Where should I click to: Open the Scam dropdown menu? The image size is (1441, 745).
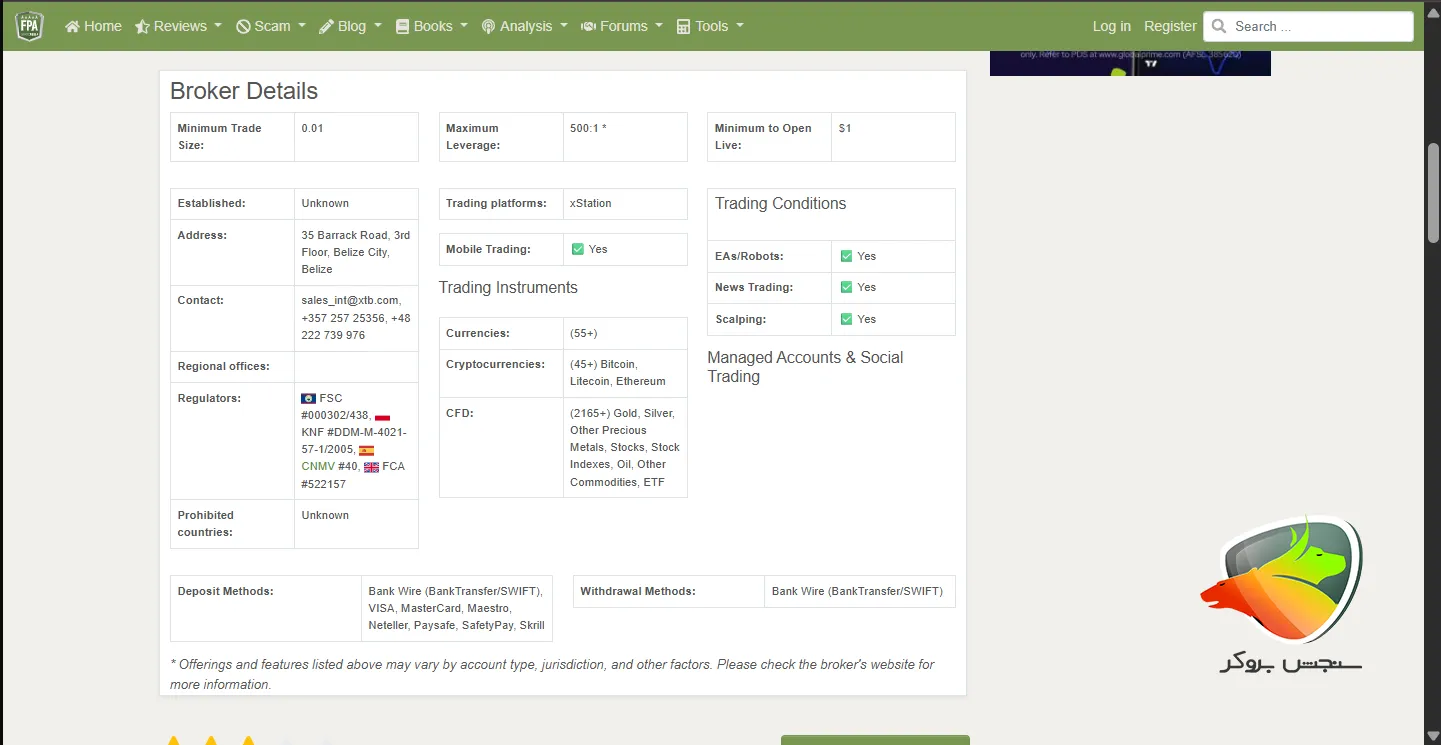click(271, 27)
